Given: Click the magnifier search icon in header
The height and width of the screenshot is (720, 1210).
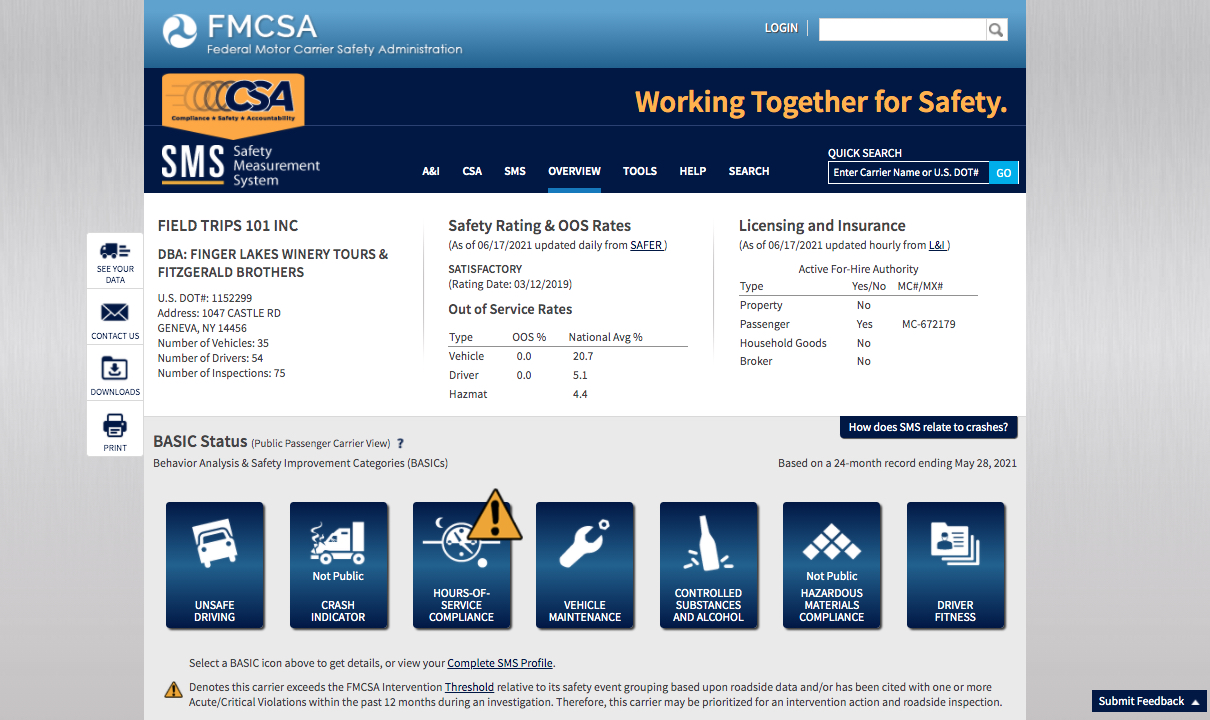Looking at the screenshot, I should [996, 30].
